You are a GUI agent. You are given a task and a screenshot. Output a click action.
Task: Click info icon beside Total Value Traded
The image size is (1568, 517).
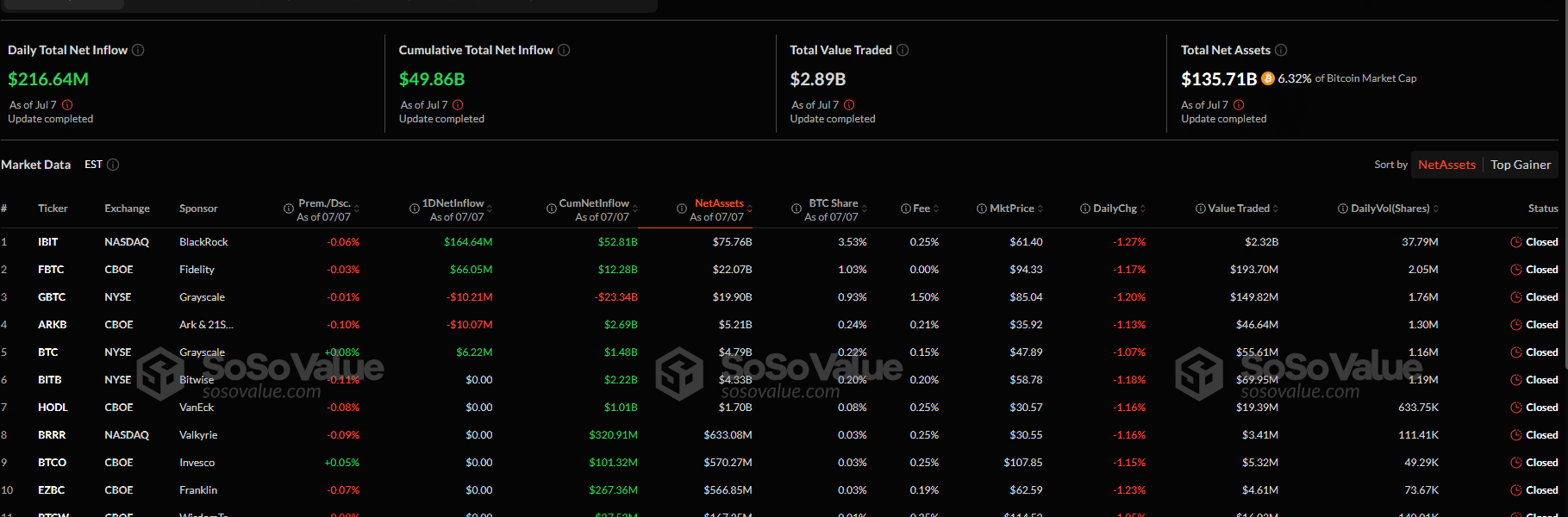click(x=903, y=50)
